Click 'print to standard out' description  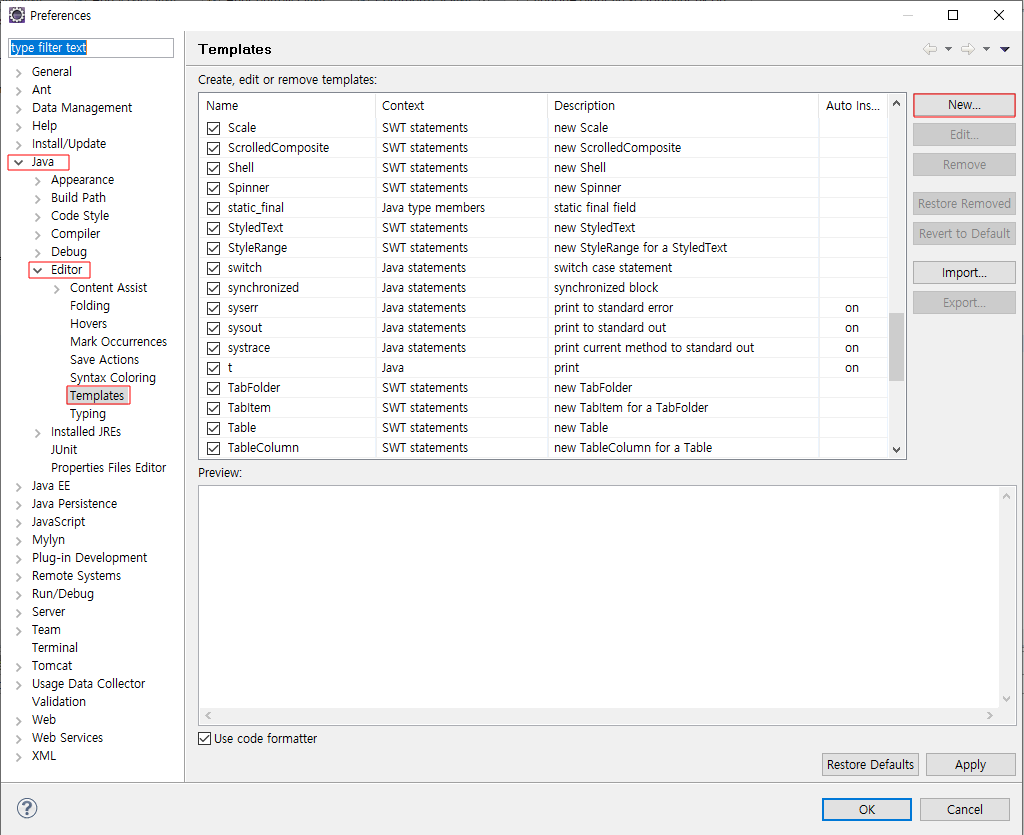(610, 328)
